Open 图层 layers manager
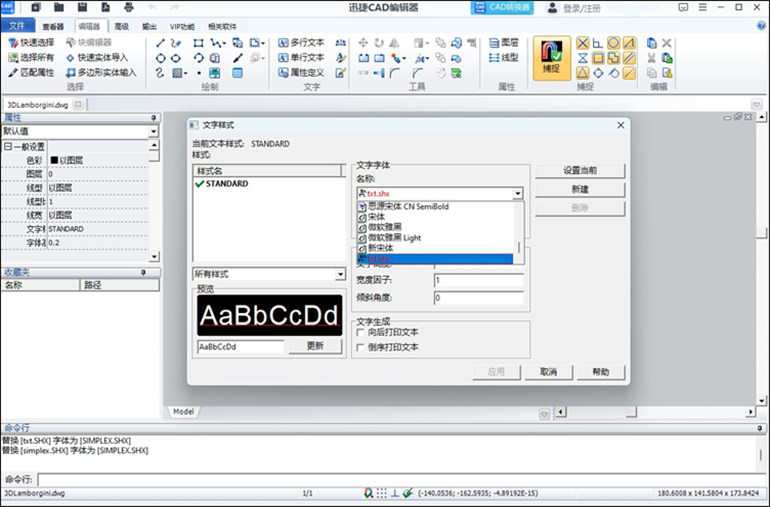The width and height of the screenshot is (770, 507). pos(504,43)
